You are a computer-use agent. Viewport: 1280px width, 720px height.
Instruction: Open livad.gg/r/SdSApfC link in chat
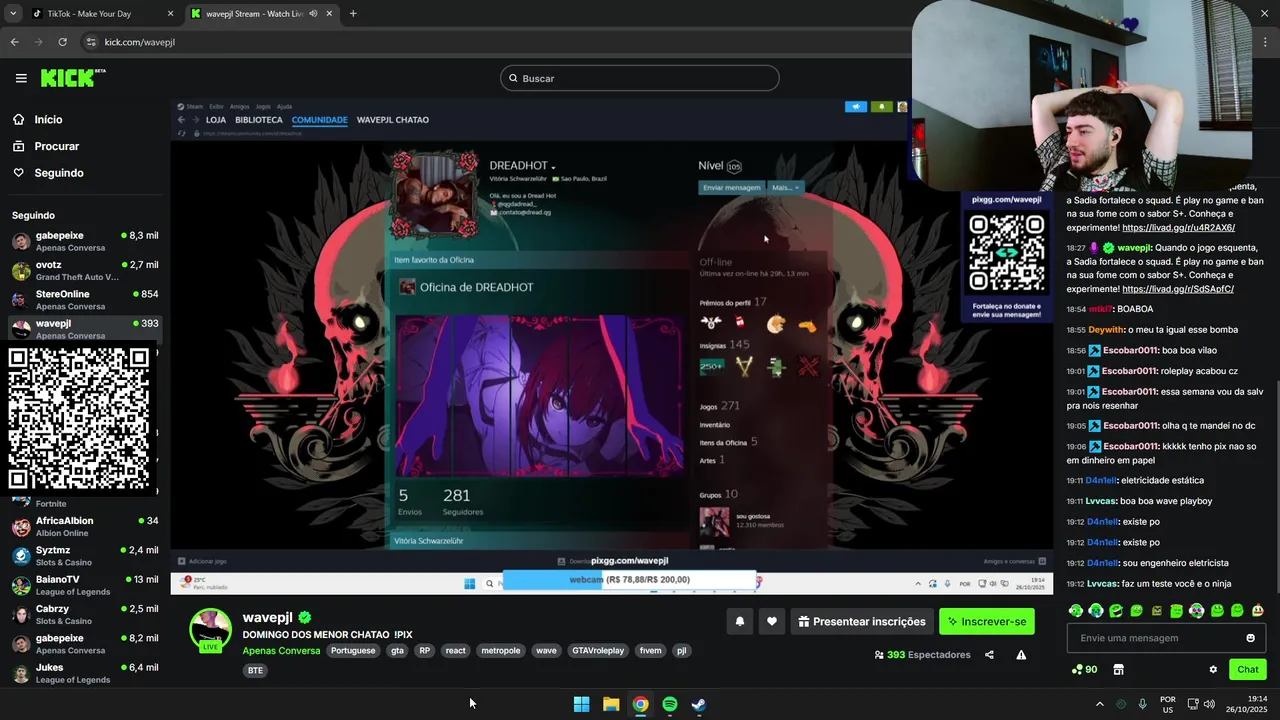[x=1178, y=289]
